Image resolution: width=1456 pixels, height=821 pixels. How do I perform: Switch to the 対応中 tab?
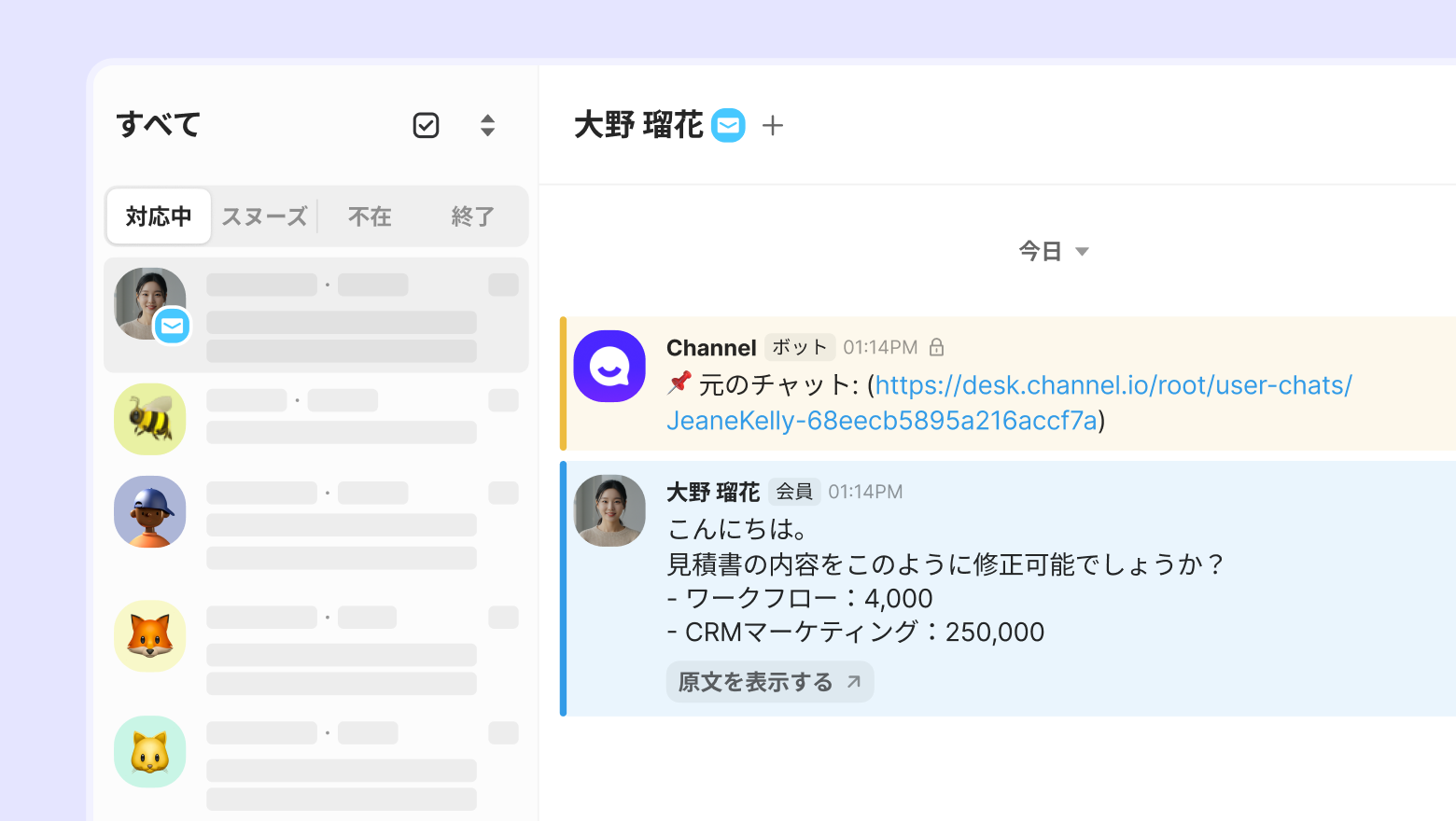(x=159, y=216)
